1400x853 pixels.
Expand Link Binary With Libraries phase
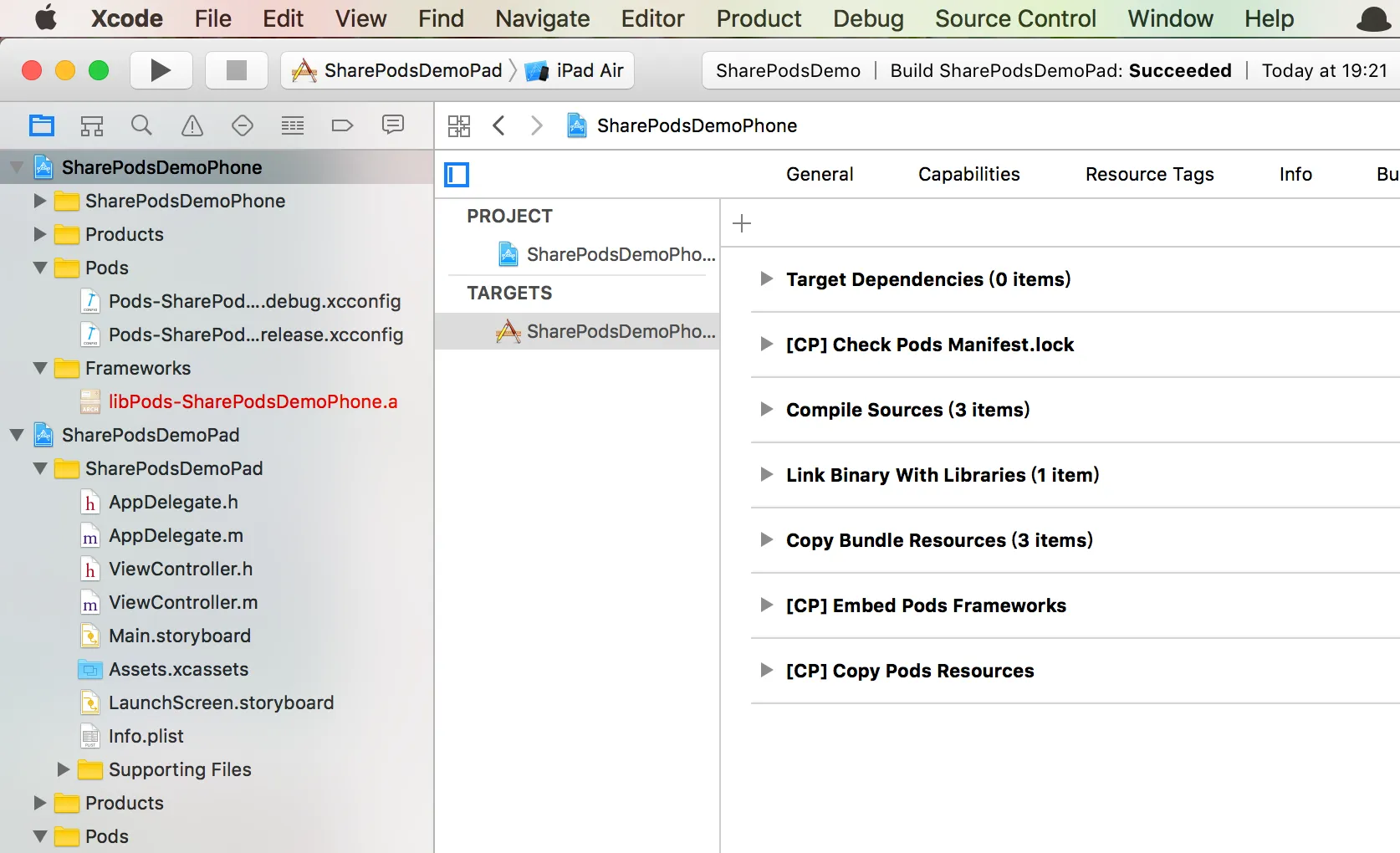(x=766, y=474)
